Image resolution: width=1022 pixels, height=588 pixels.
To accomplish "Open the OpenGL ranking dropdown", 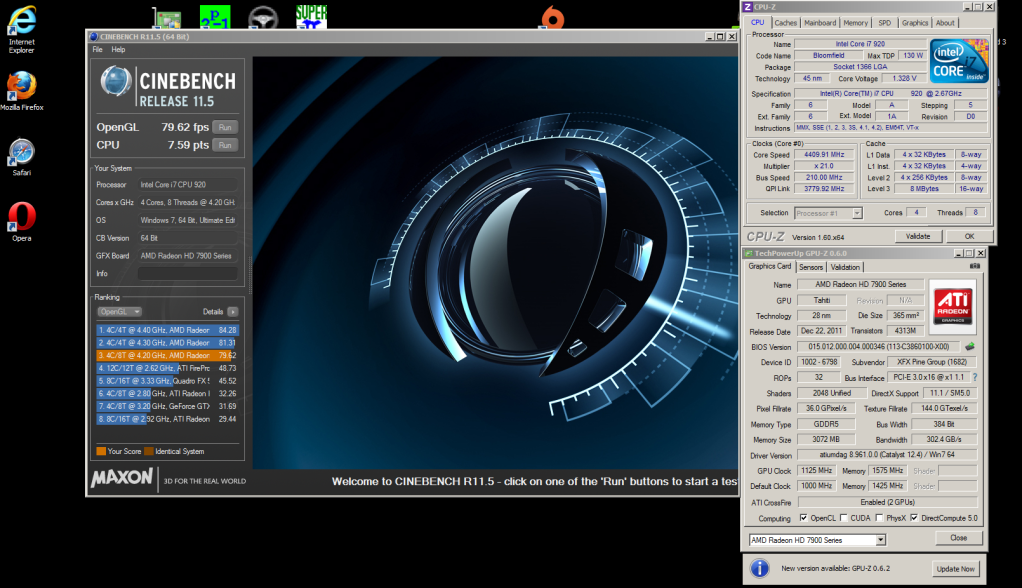I will click(x=119, y=311).
